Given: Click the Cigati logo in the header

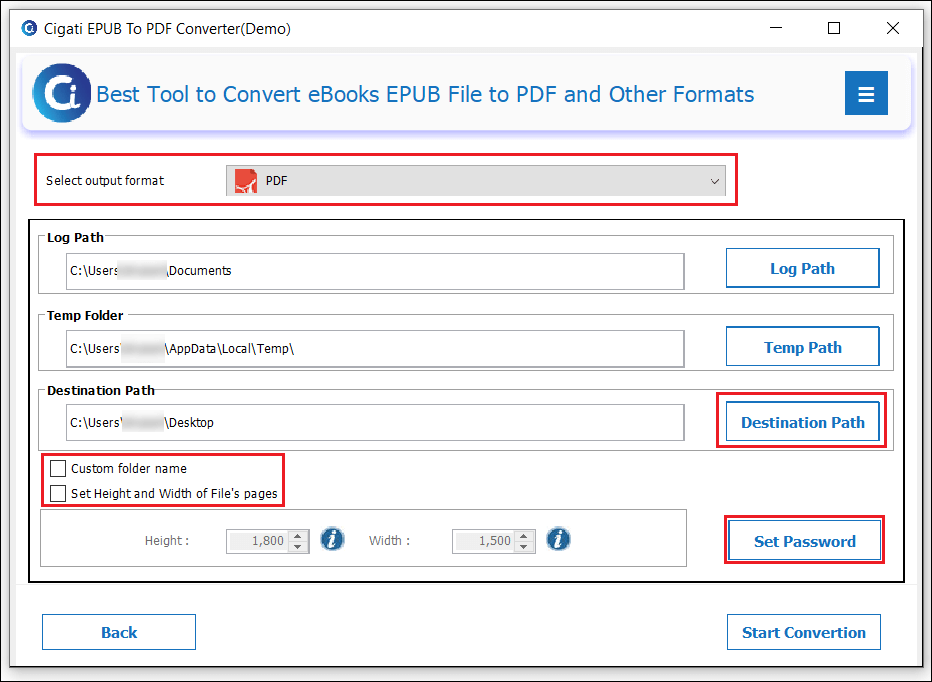Looking at the screenshot, I should (x=62, y=93).
